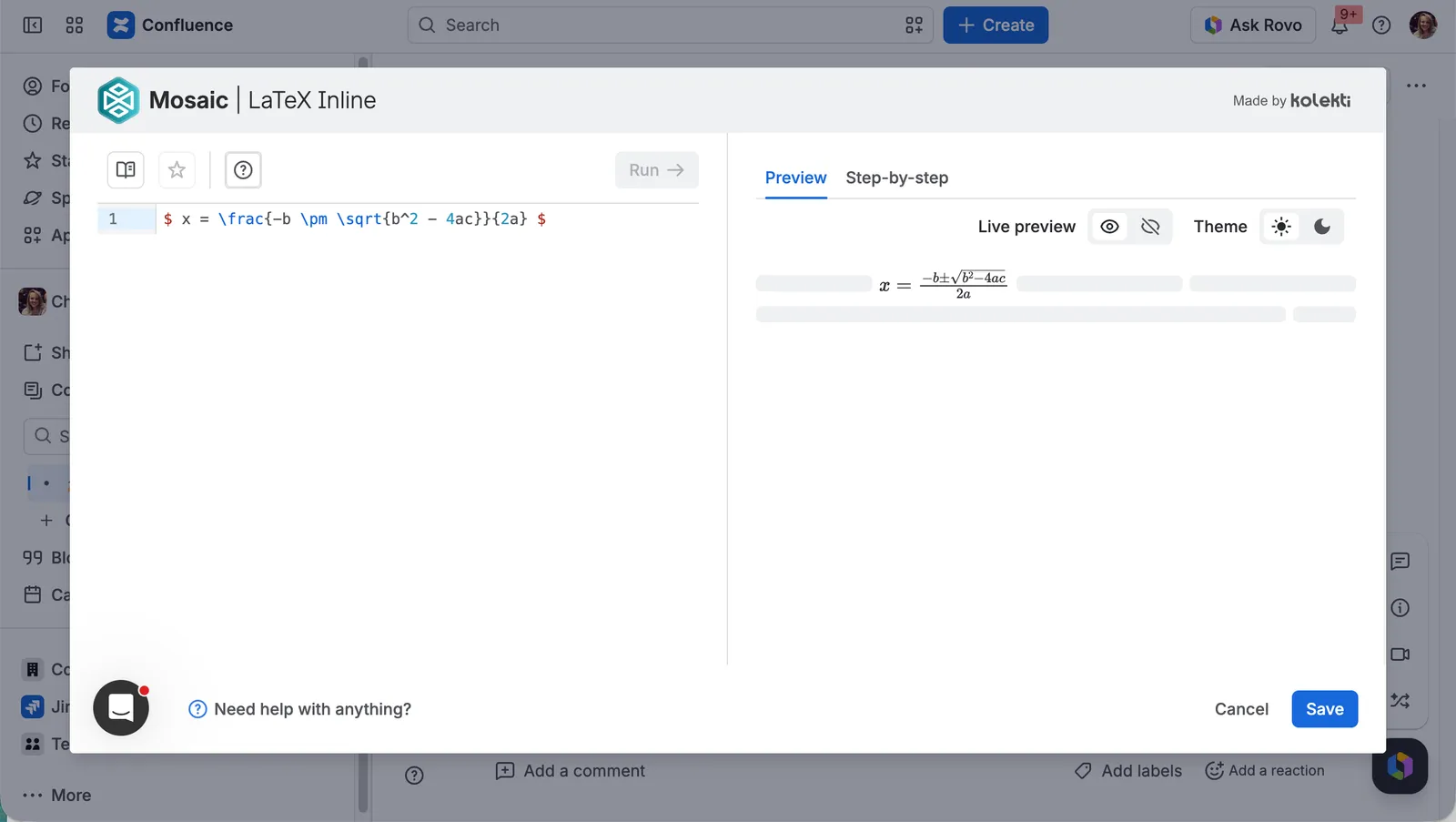The width and height of the screenshot is (1456, 822).
Task: Click the Add a comment link
Action: [571, 771]
